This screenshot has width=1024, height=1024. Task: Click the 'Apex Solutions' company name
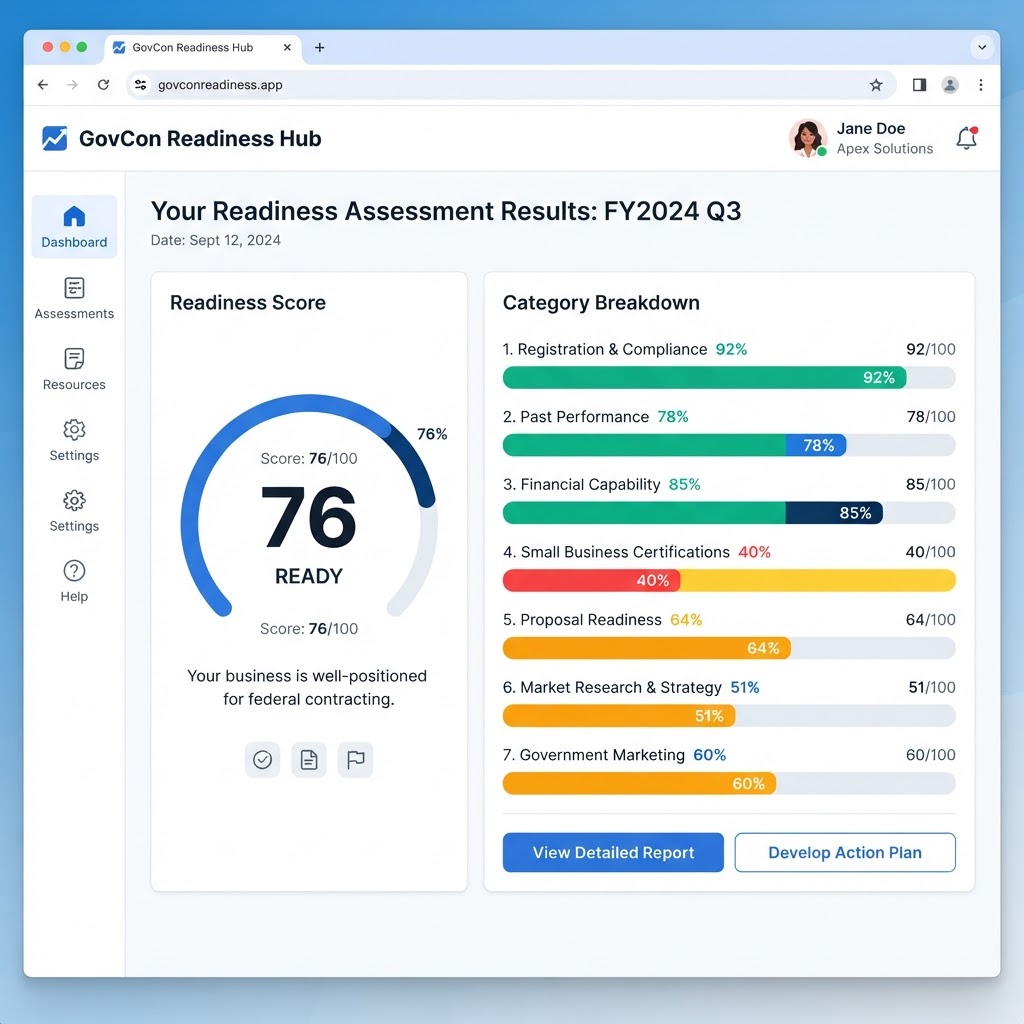(x=885, y=149)
